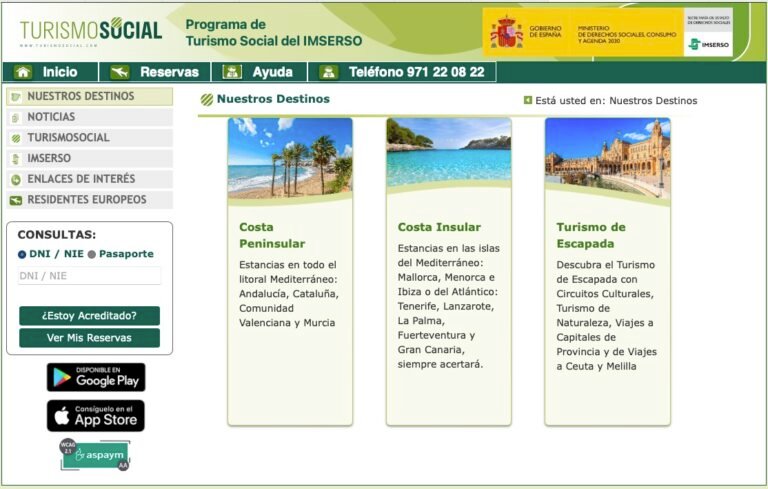Click the TurismoSocial logo in header
The height and width of the screenshot is (489, 768).
(91, 31)
